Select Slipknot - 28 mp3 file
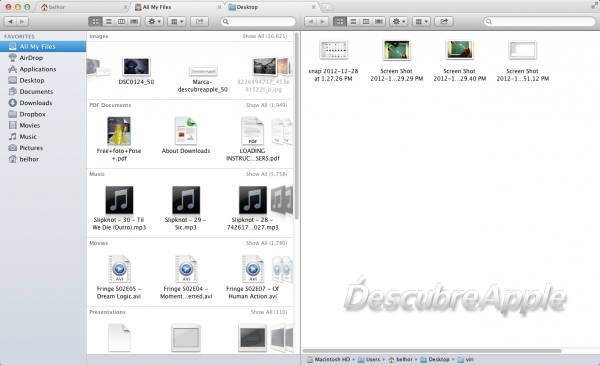The width and height of the screenshot is (600, 365). tap(253, 208)
